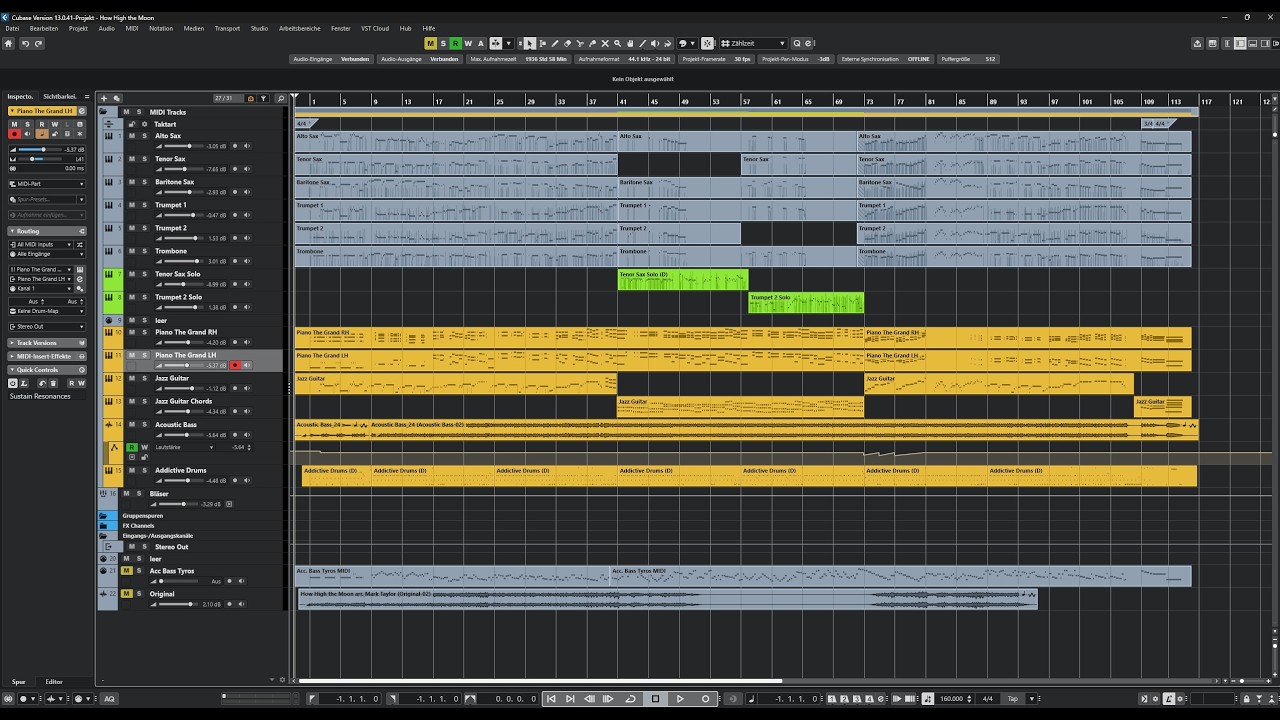
Task: Select the Zoom magnifier tool
Action: click(617, 43)
